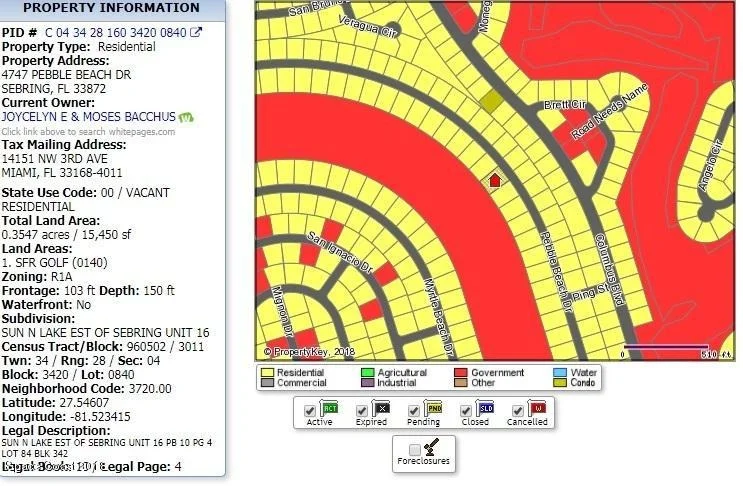Image resolution: width=743 pixels, height=486 pixels.
Task: Uncheck the Active listings checkbox
Action: 310,411
